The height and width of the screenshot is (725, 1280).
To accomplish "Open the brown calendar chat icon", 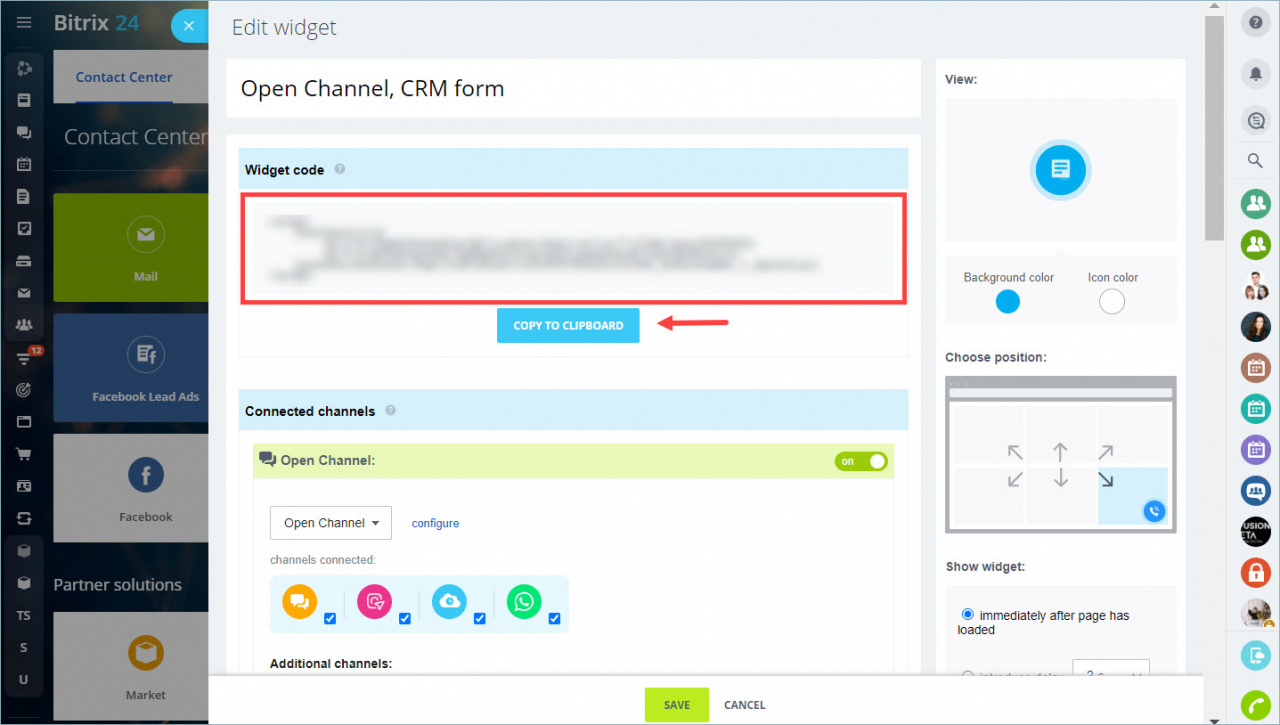I will click(1256, 367).
